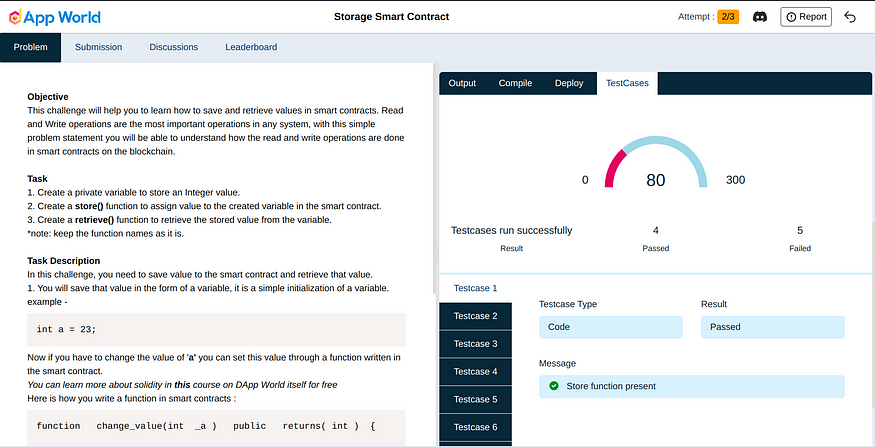Switch to the Deploy tab
Viewport: 875px width, 447px height.
[569, 83]
